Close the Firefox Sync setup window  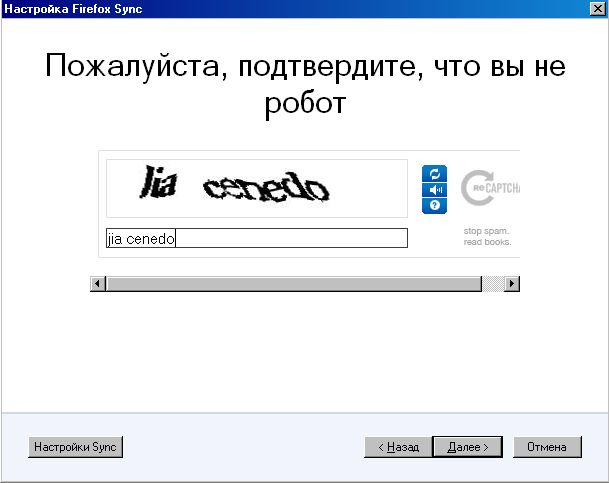point(597,9)
